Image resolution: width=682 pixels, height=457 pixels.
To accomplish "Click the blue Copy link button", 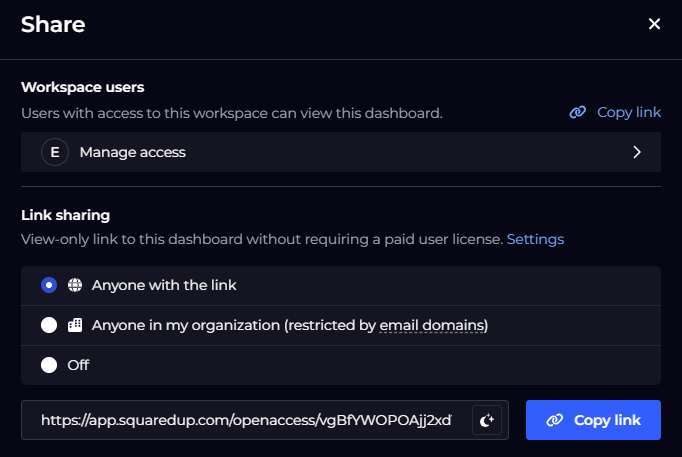I will 593,420.
